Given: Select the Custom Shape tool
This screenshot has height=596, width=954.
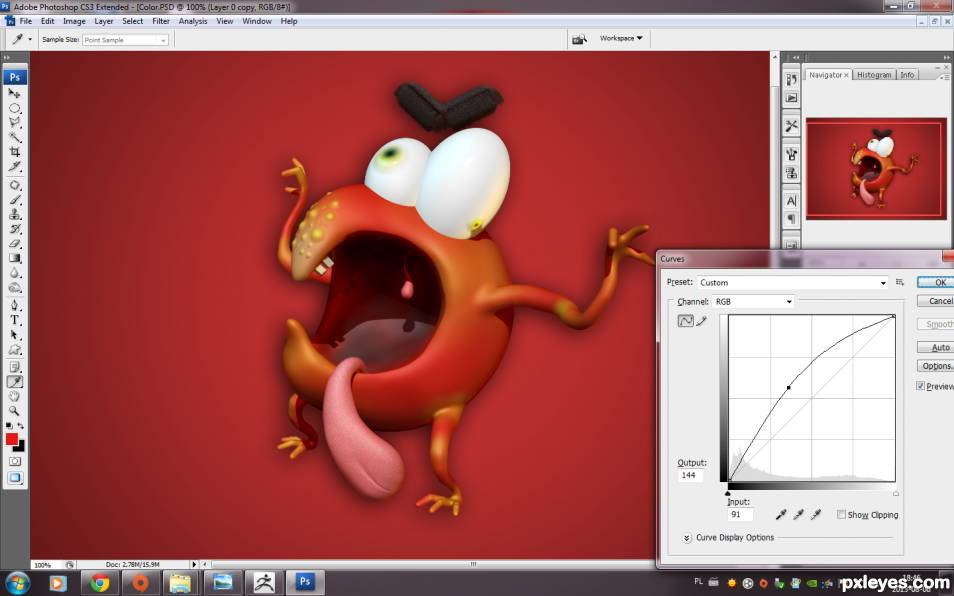Looking at the screenshot, I should pos(14,349).
